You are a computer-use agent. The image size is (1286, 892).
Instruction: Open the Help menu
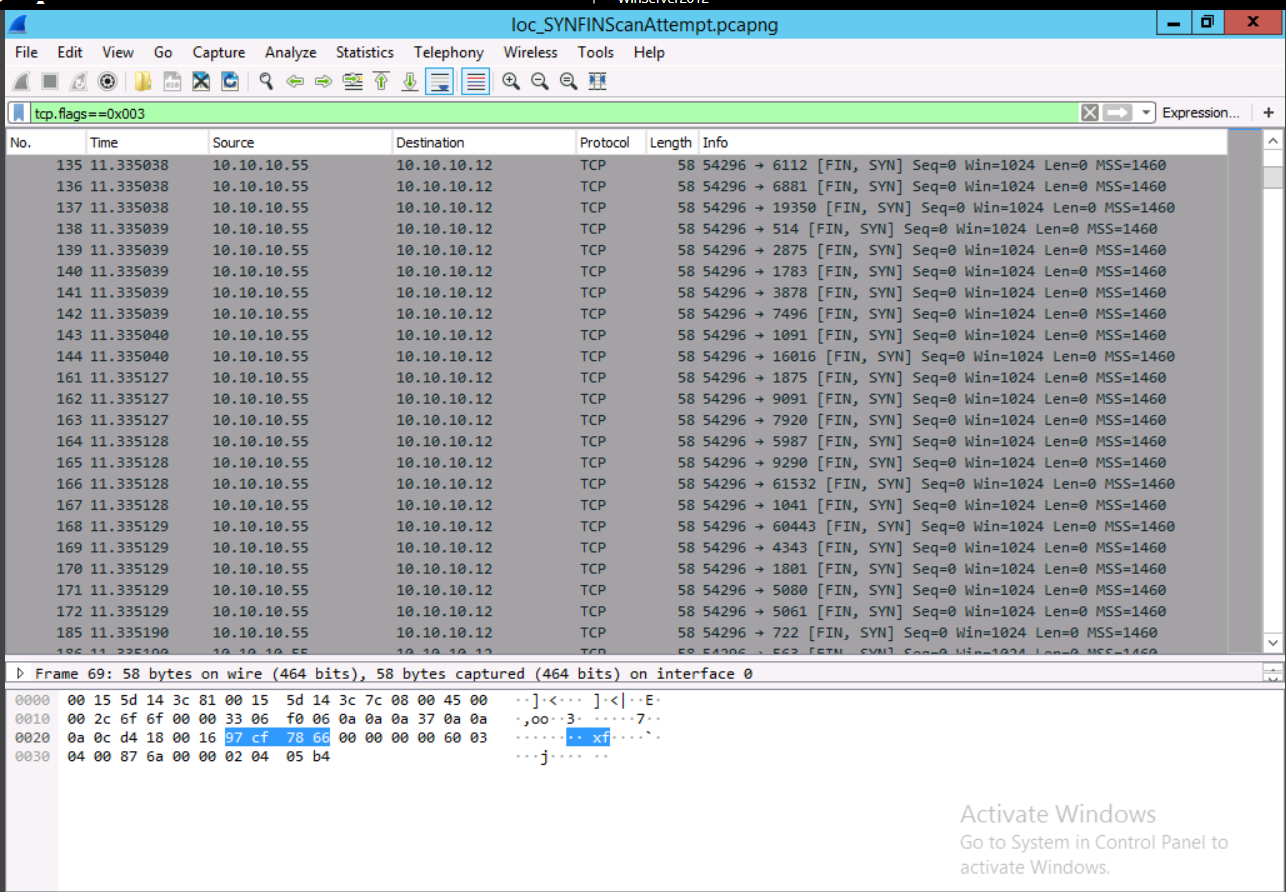pyautogui.click(x=649, y=52)
